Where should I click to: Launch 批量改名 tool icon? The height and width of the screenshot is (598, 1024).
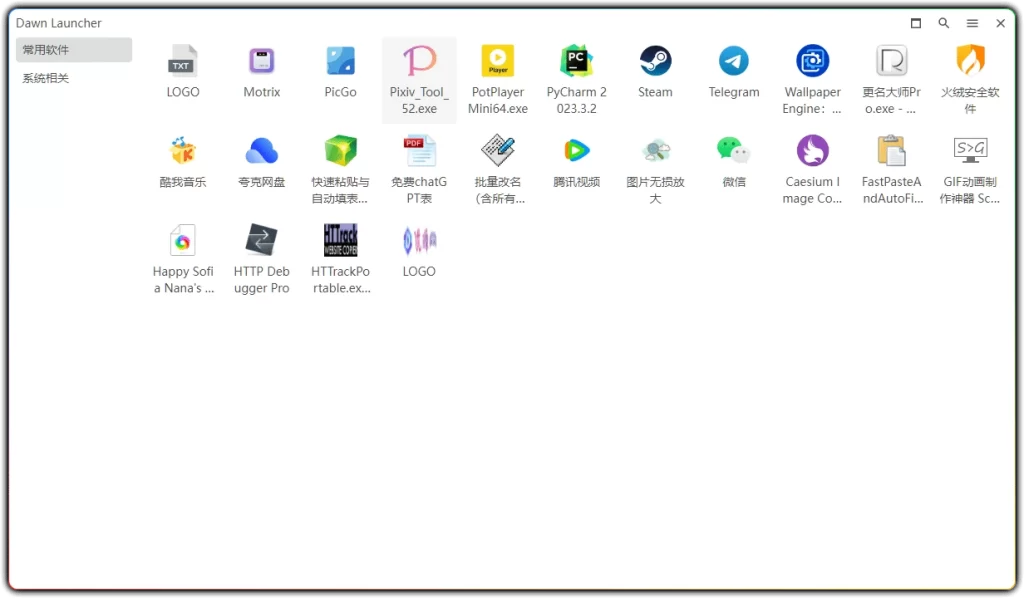coord(498,151)
